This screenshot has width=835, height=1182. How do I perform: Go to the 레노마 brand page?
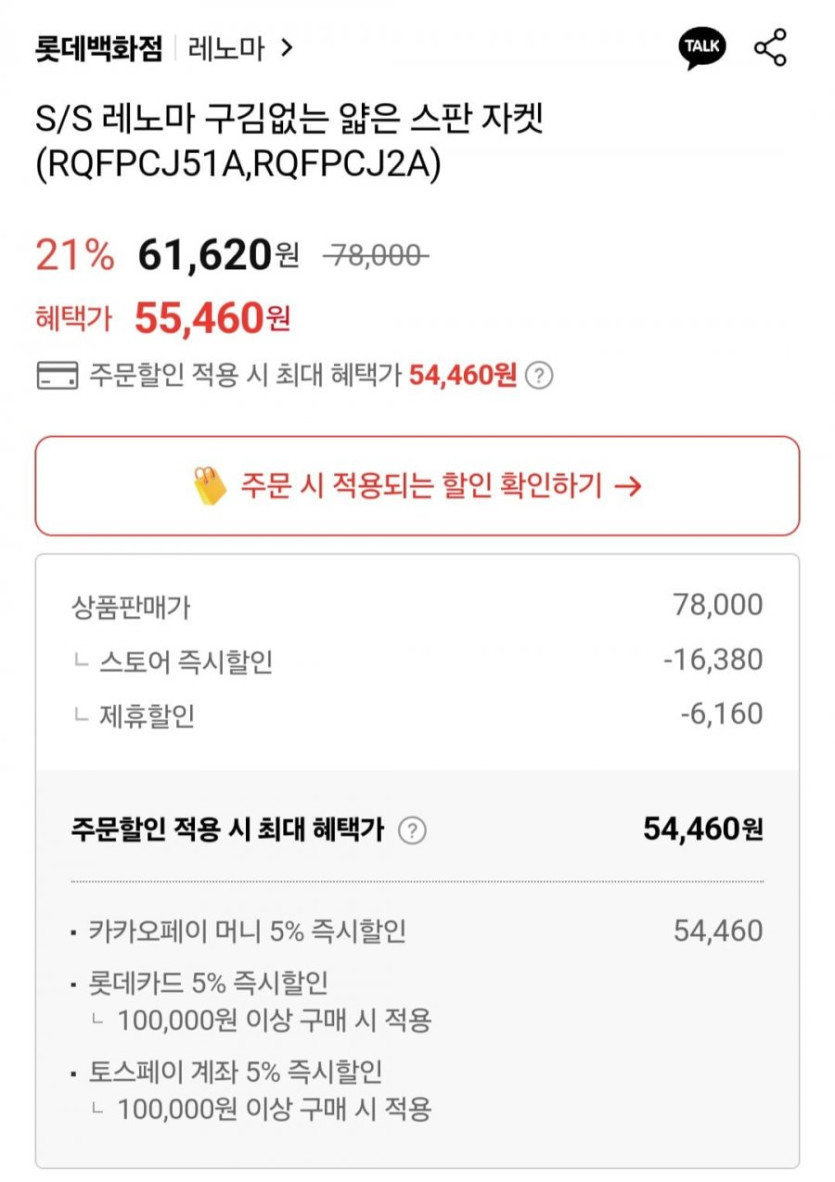click(226, 48)
